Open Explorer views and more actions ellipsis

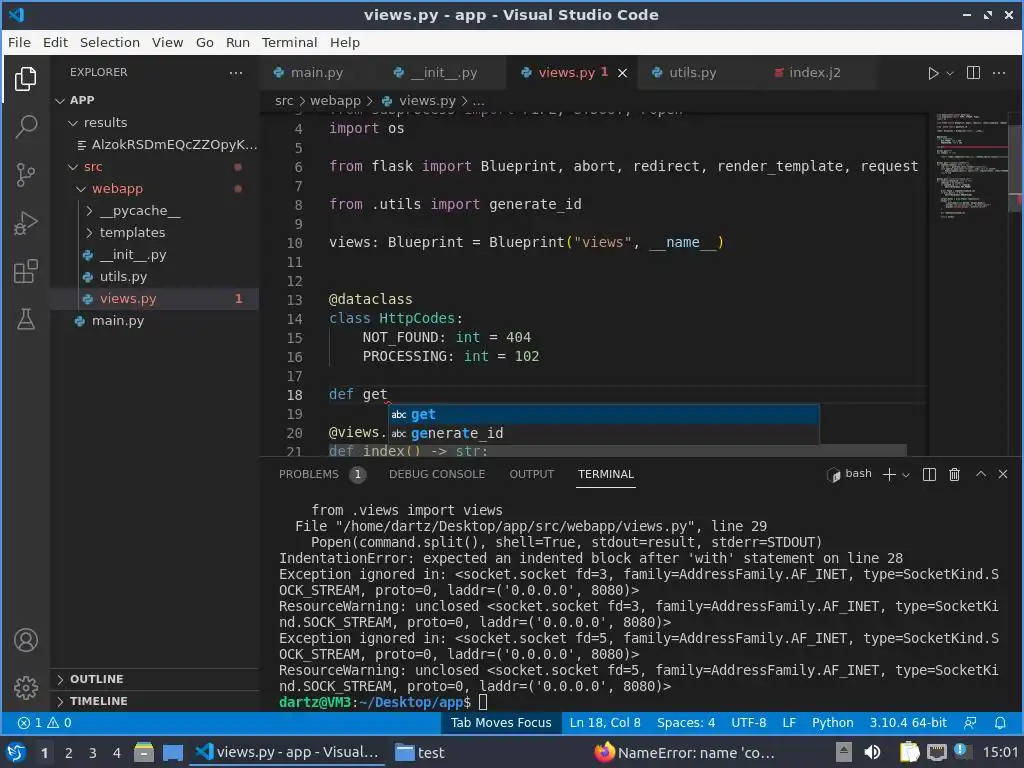pos(236,72)
